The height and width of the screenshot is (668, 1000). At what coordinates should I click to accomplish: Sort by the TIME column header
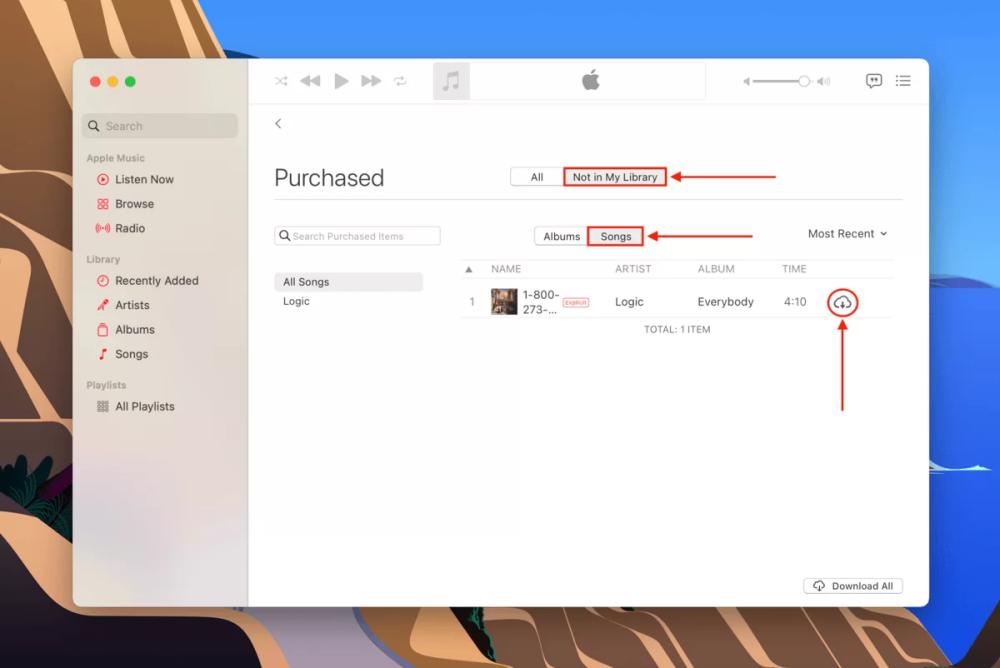(794, 269)
